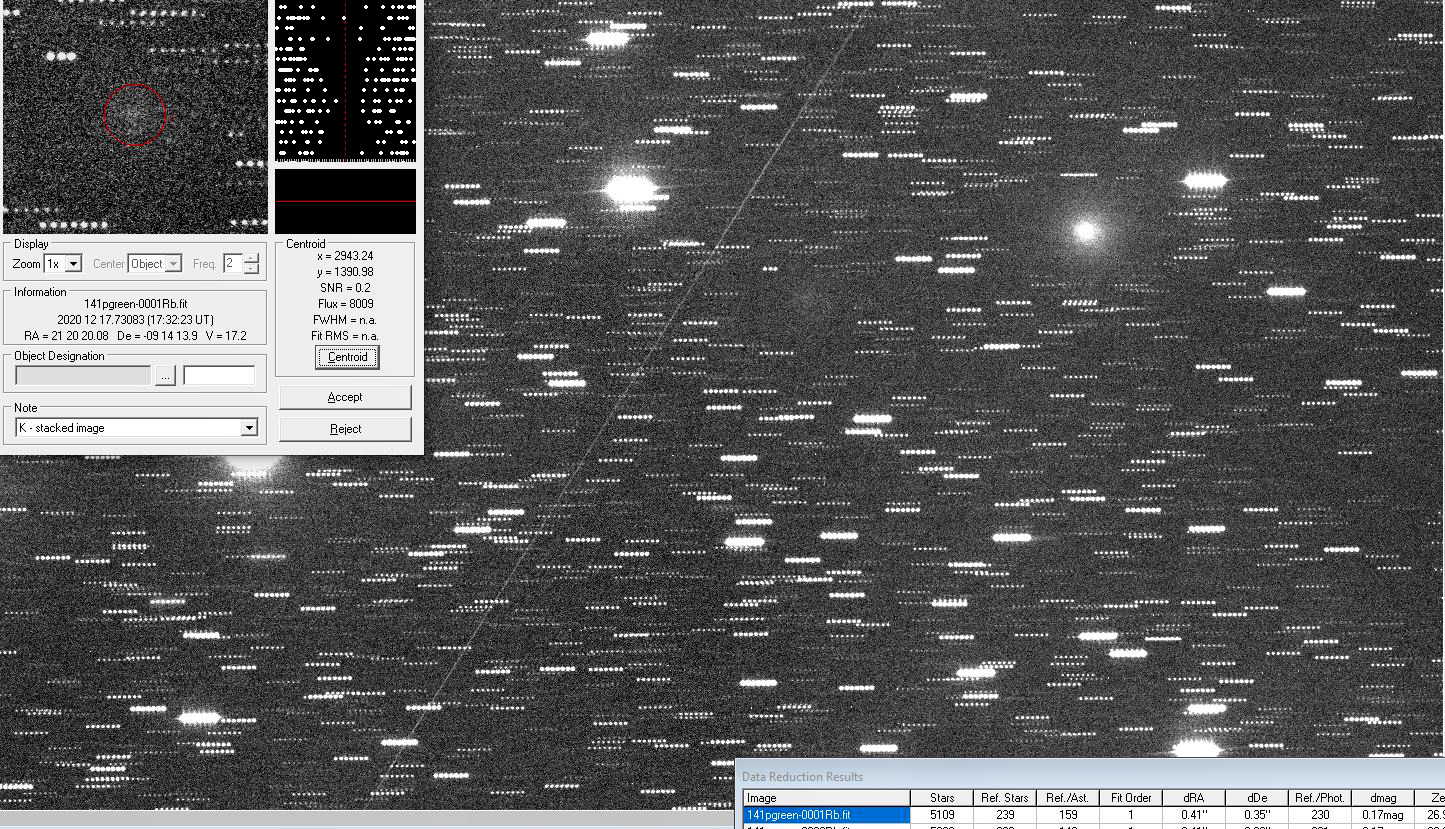The width and height of the screenshot is (1445, 829).
Task: Click the Fit Order column header
Action: click(x=1131, y=798)
